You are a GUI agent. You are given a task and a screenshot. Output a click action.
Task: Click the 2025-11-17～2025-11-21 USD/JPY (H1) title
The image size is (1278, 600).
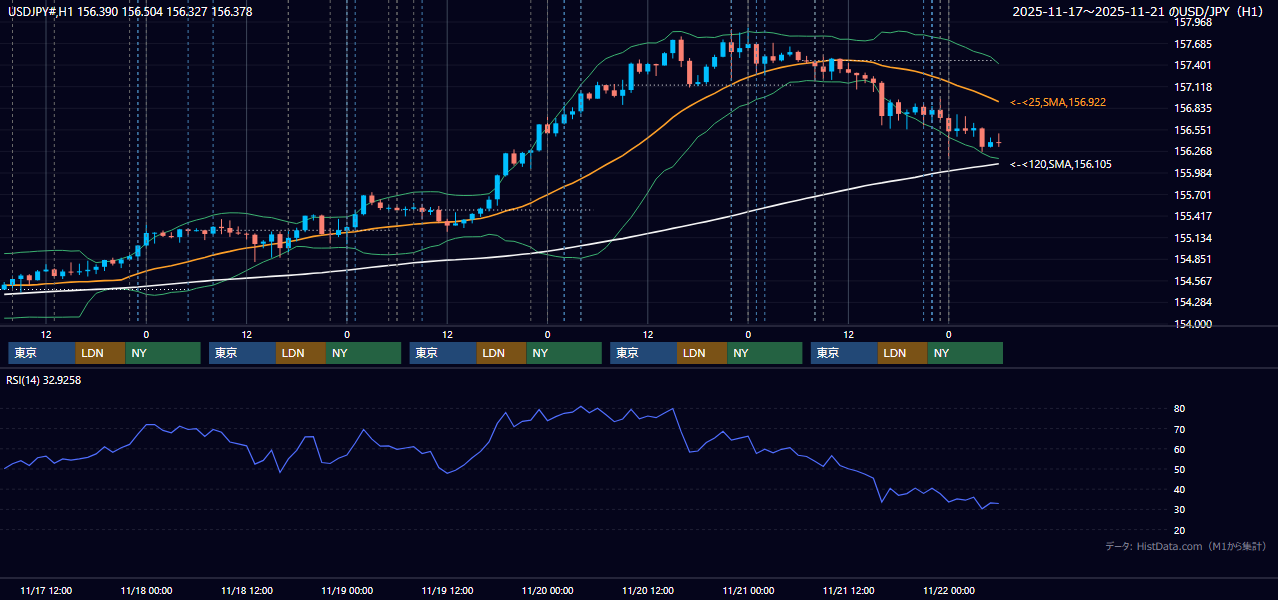point(1139,11)
